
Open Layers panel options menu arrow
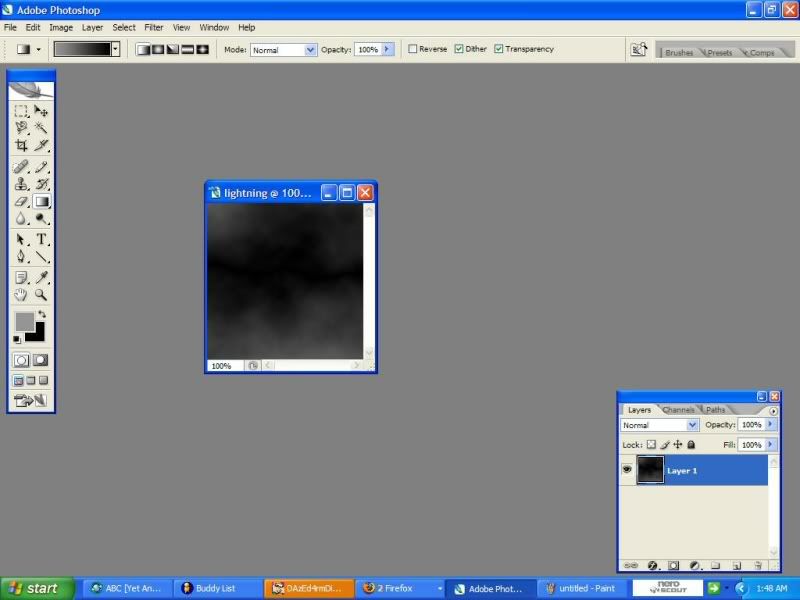pyautogui.click(x=773, y=411)
